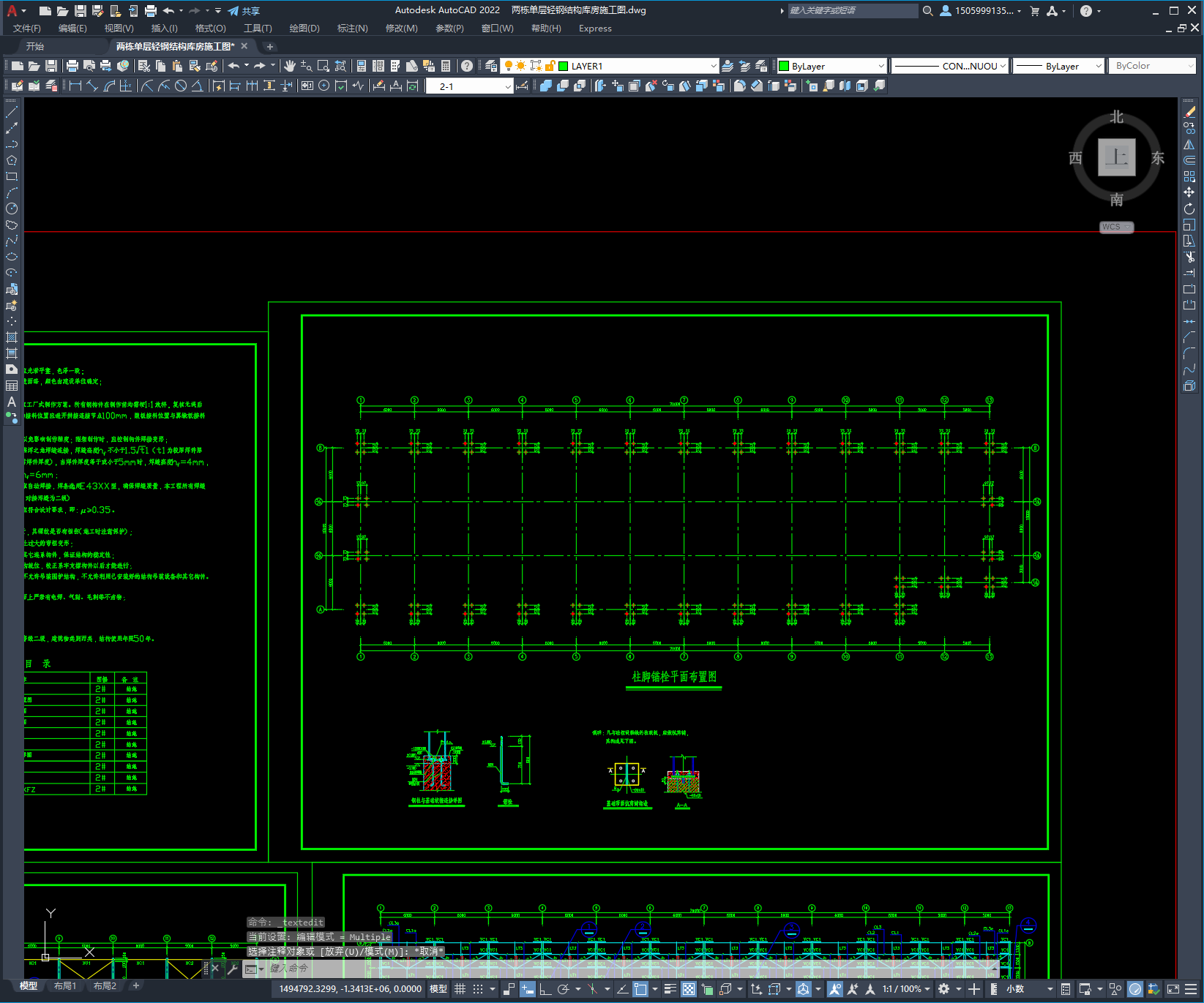Open the Express menu
1204x1003 pixels.
[x=595, y=29]
